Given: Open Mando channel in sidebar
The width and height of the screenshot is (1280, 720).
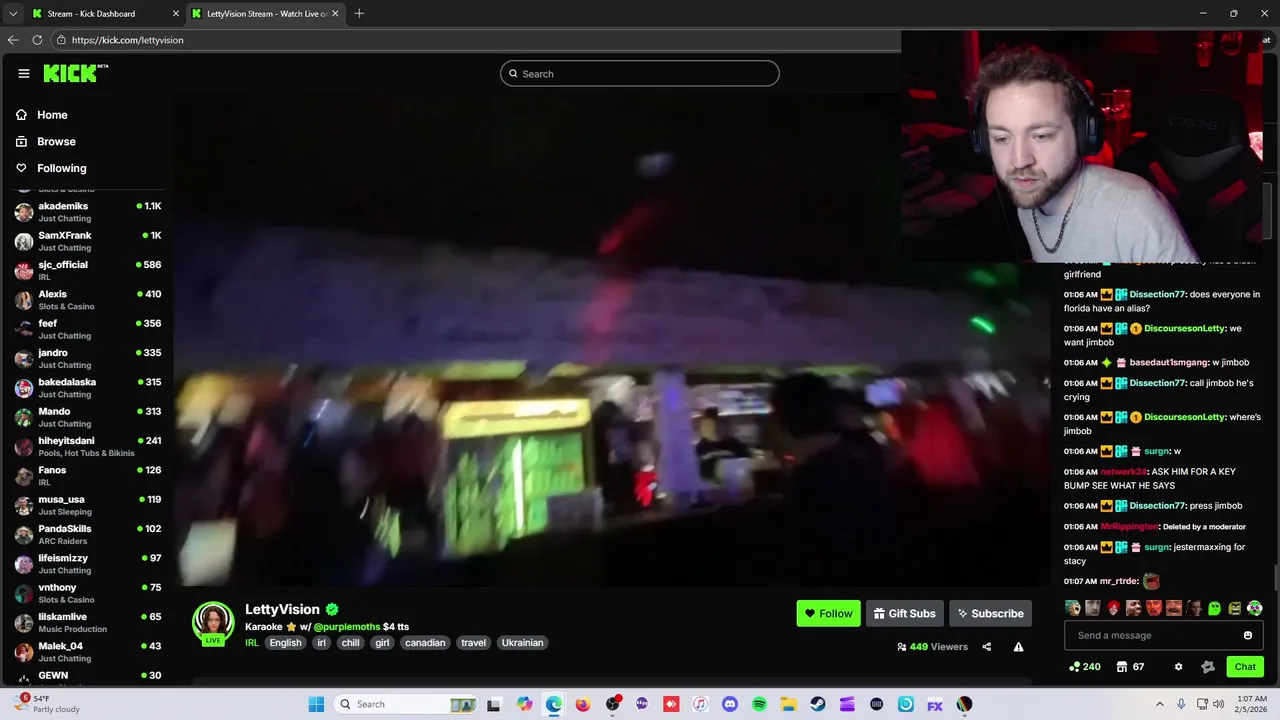Looking at the screenshot, I should [x=88, y=417].
